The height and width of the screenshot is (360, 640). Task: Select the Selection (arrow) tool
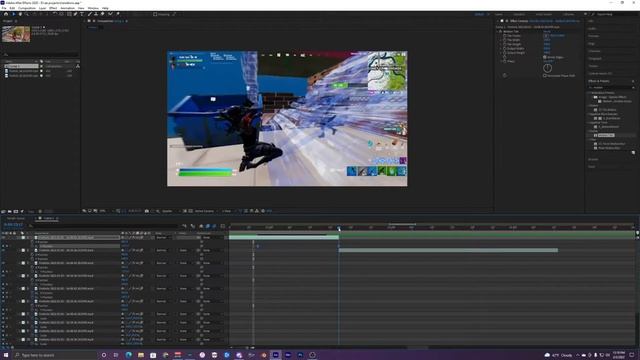click(x=13, y=14)
